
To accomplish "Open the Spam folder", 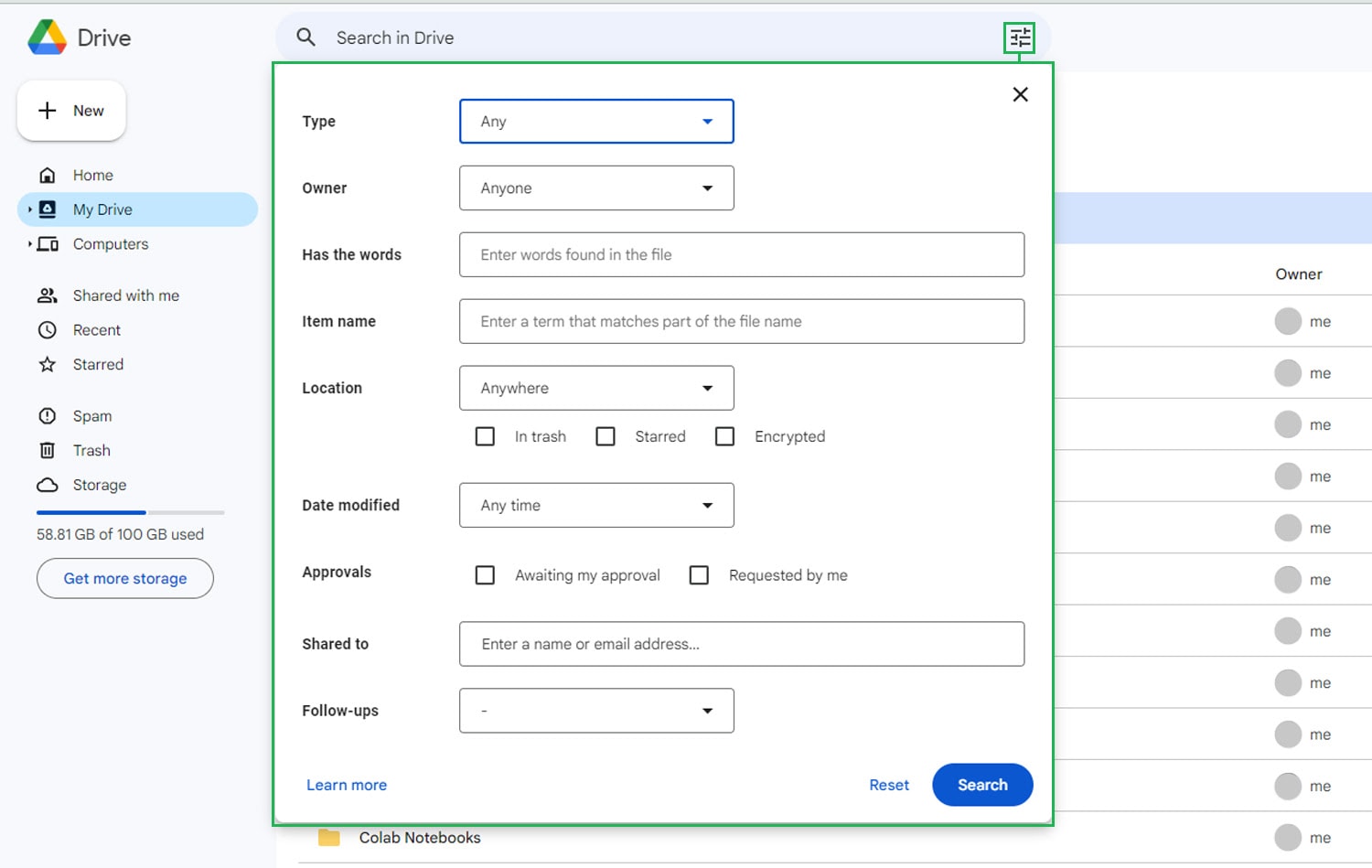I will [90, 415].
